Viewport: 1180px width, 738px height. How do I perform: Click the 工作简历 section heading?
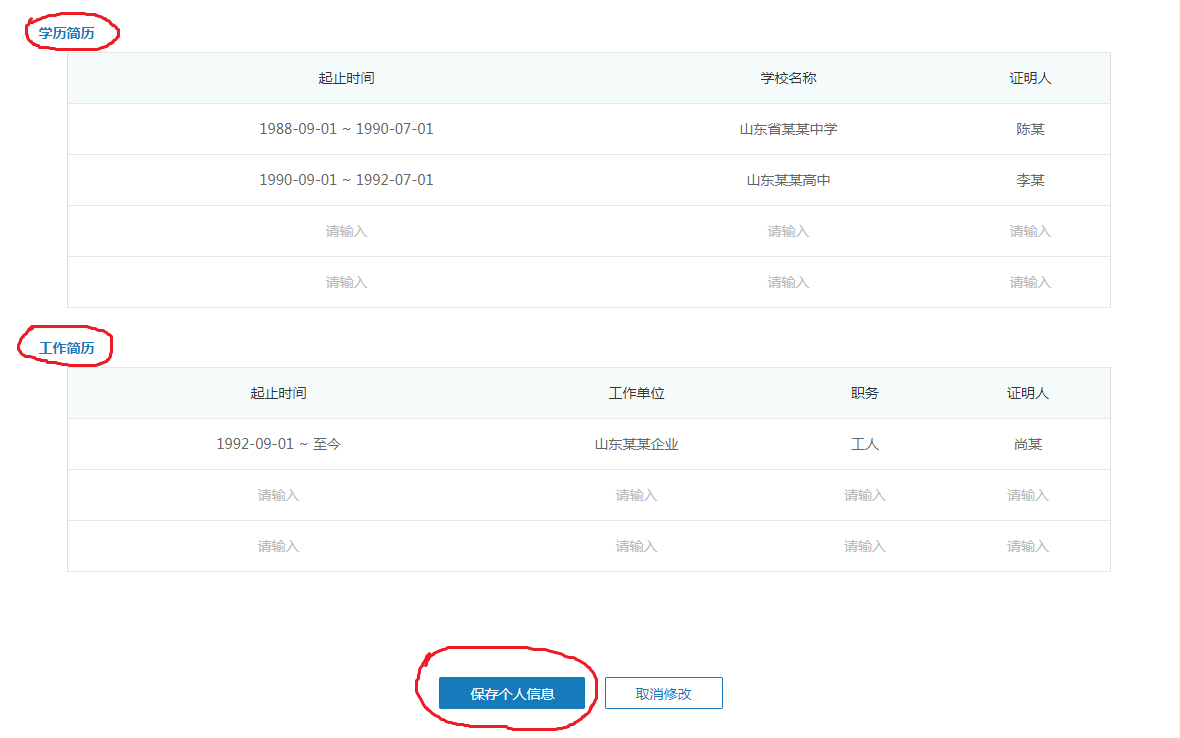67,348
